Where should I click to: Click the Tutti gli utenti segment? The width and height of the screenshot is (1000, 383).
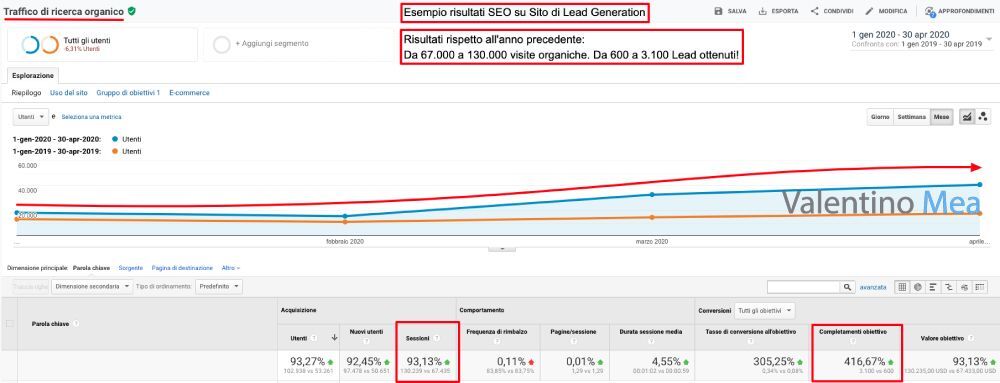tap(102, 45)
